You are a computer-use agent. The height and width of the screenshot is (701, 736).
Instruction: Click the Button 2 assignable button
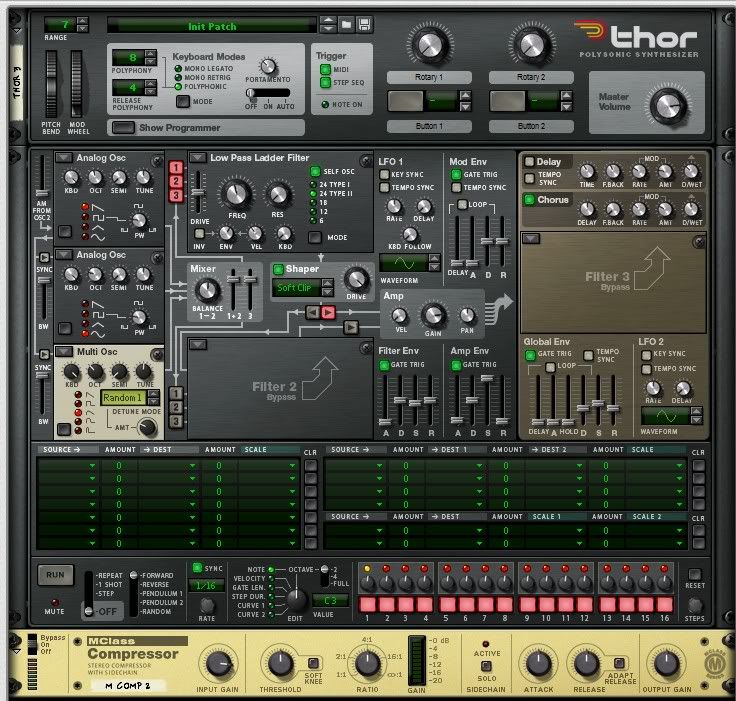(x=507, y=101)
